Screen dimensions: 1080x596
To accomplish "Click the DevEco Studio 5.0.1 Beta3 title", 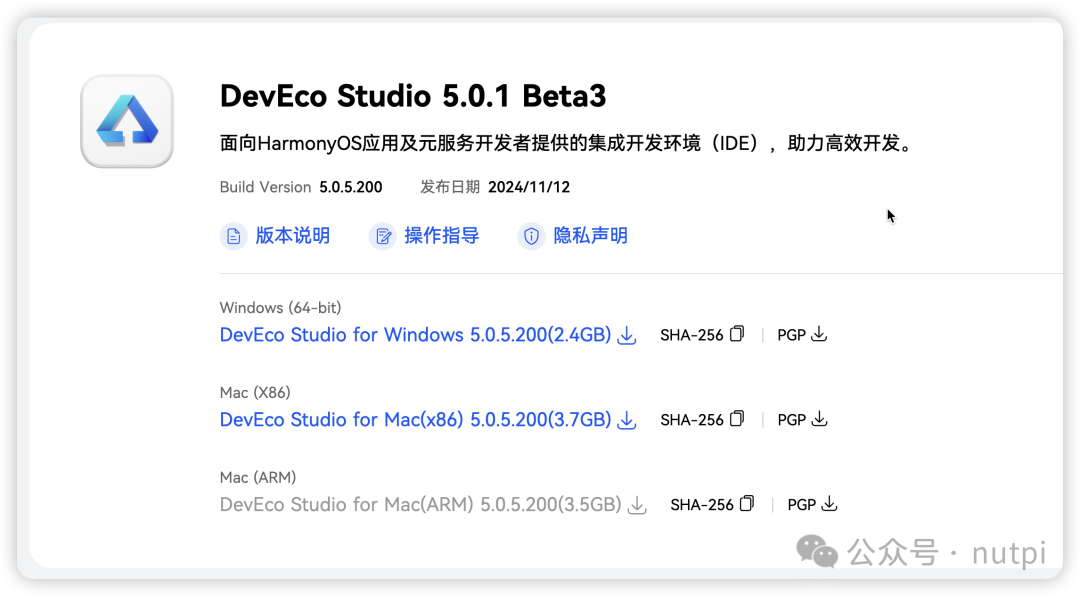I will [x=413, y=96].
